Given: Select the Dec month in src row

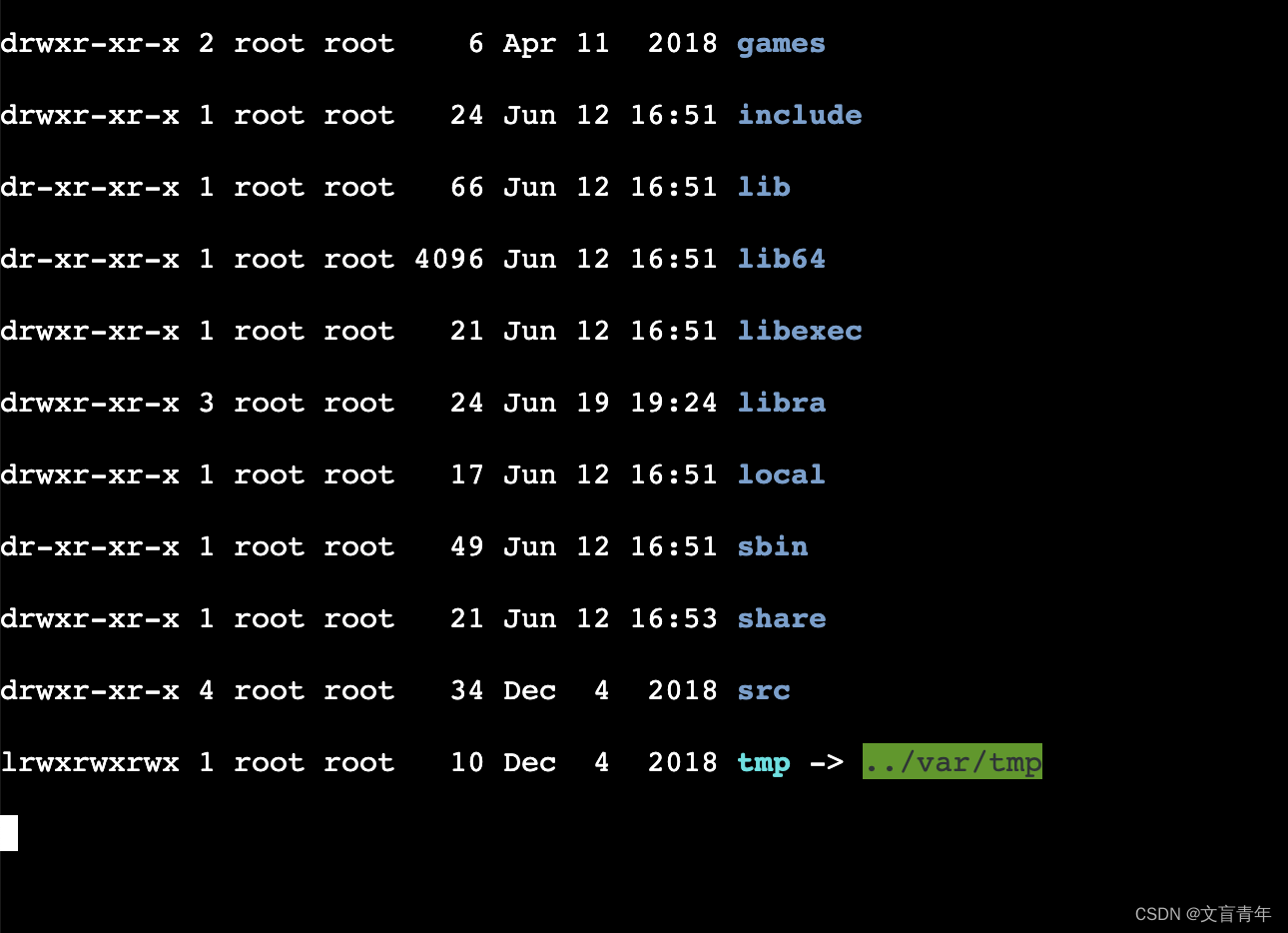Looking at the screenshot, I should (x=530, y=690).
